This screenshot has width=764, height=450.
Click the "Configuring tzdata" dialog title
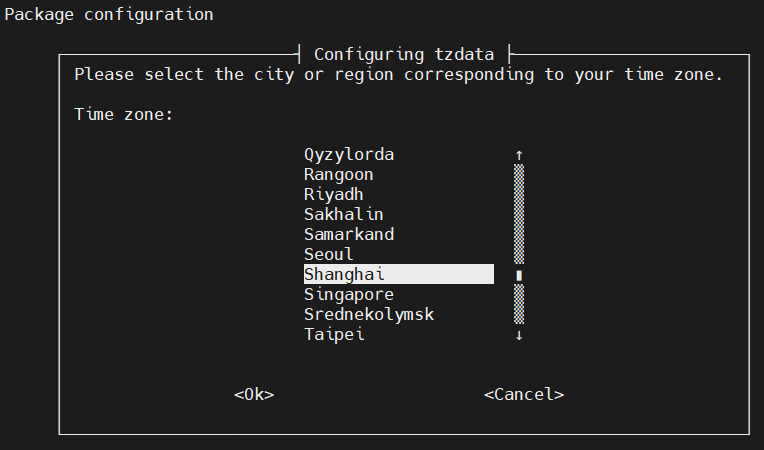click(x=410, y=53)
